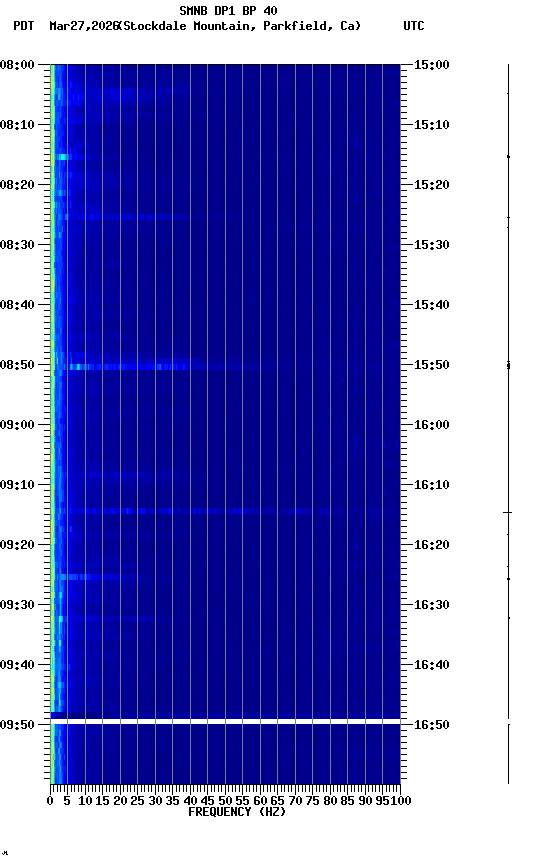Click the 30 Hz frequency axis label
Viewport: 552px width, 864px height.
coord(155,801)
